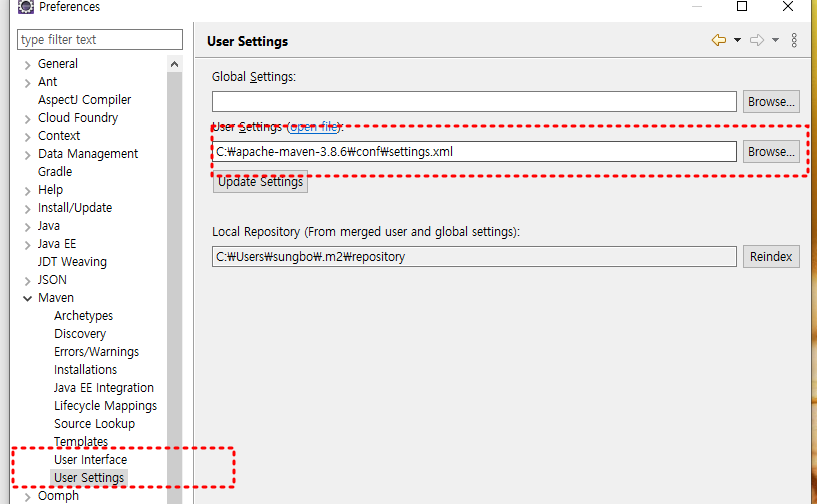This screenshot has width=817, height=504.
Task: Click the Global Settings path field
Action: [x=474, y=101]
